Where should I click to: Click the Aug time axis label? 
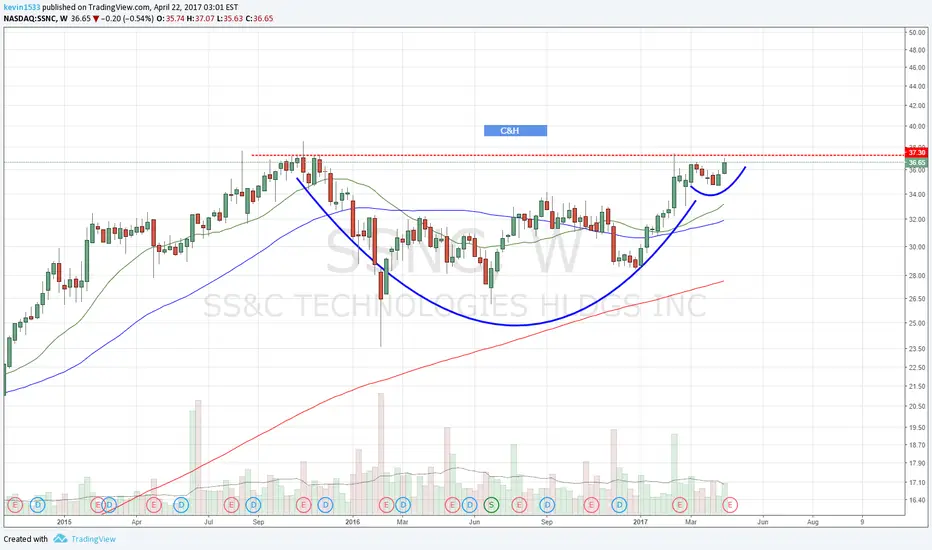[813, 522]
